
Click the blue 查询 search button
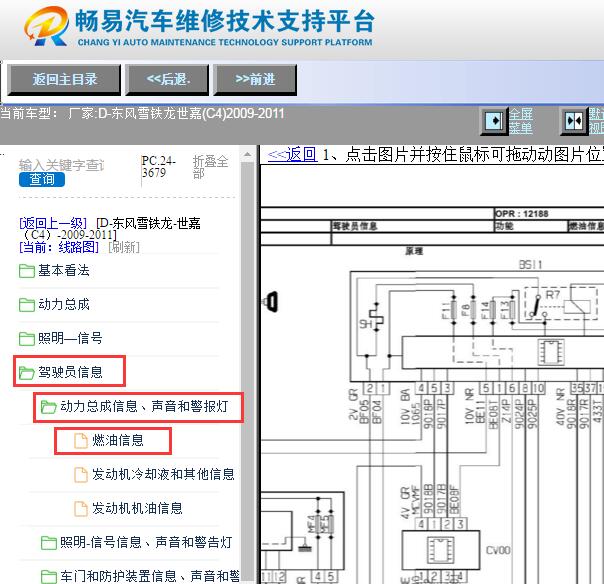[42, 180]
